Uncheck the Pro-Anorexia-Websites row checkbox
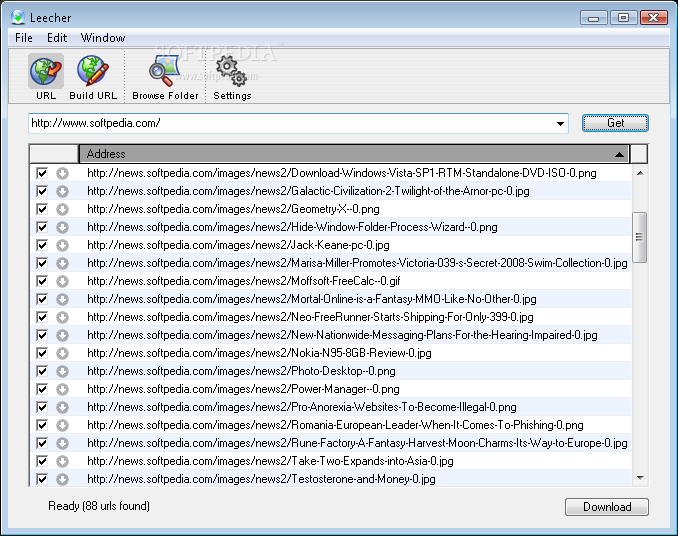This screenshot has width=678, height=536. click(42, 407)
